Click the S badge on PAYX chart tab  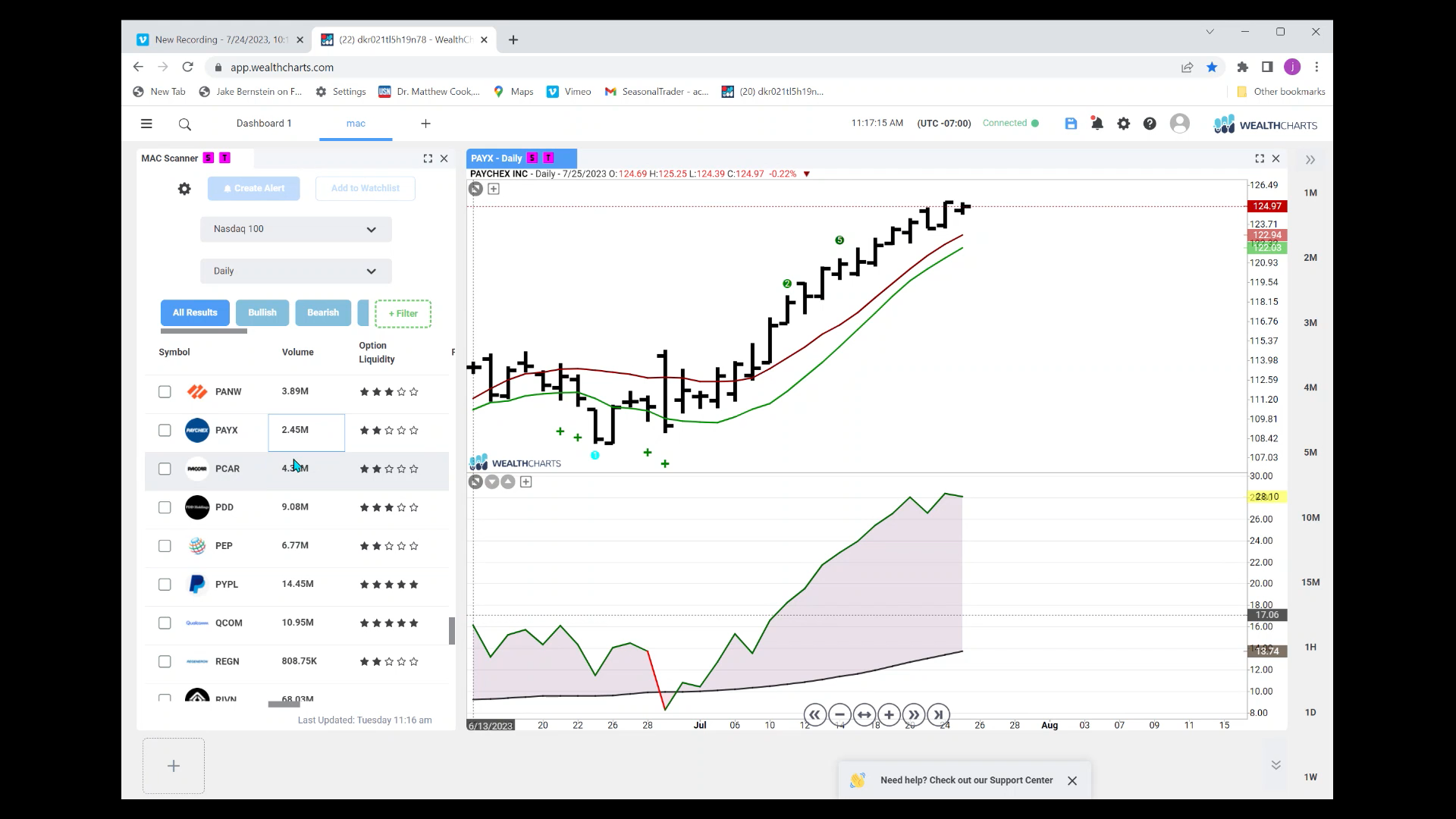coord(532,158)
